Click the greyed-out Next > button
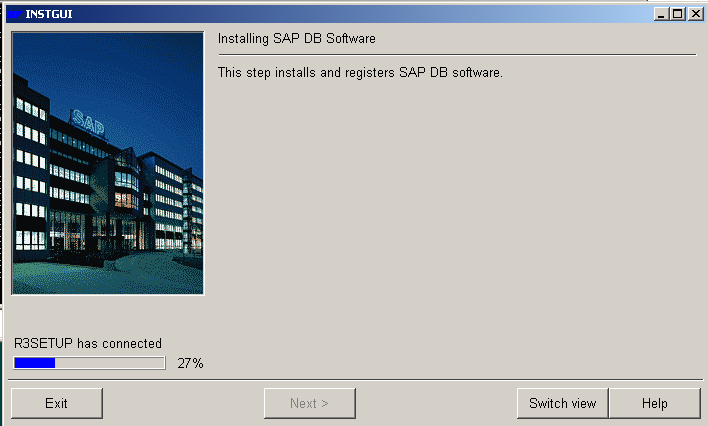Viewport: 708px width, 426px height. (x=310, y=403)
